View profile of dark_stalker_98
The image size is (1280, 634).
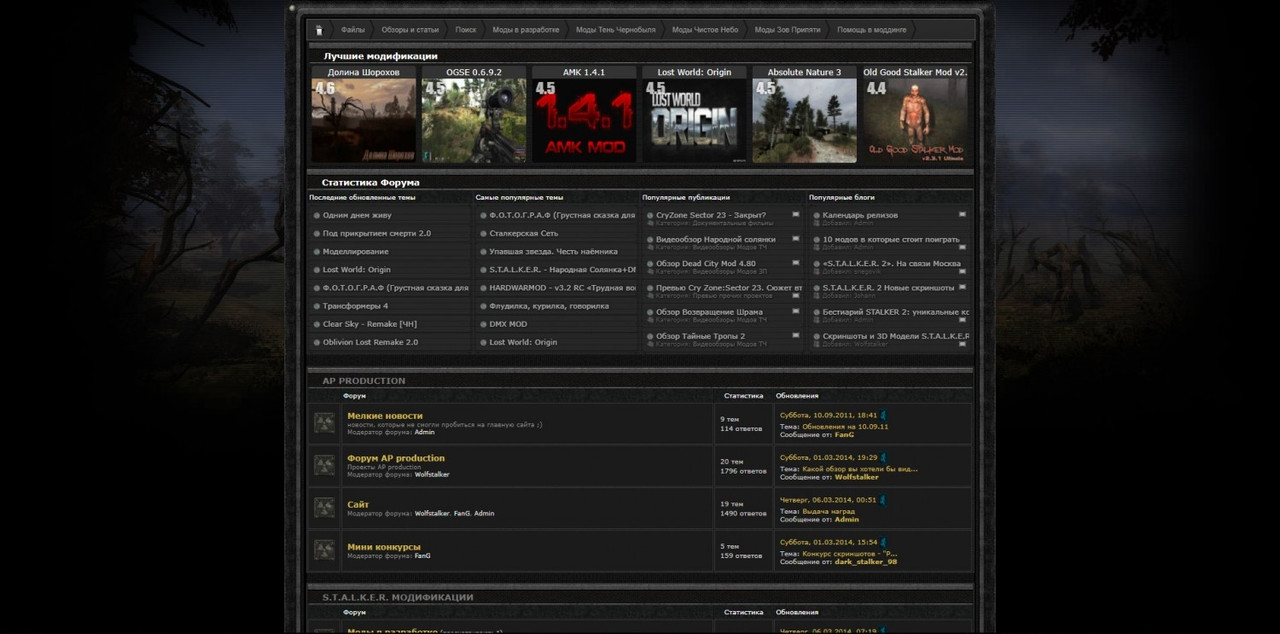tap(866, 562)
